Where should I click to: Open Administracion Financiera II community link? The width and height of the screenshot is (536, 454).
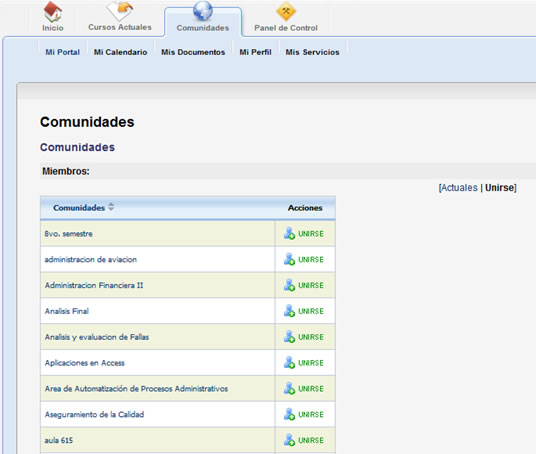point(94,285)
